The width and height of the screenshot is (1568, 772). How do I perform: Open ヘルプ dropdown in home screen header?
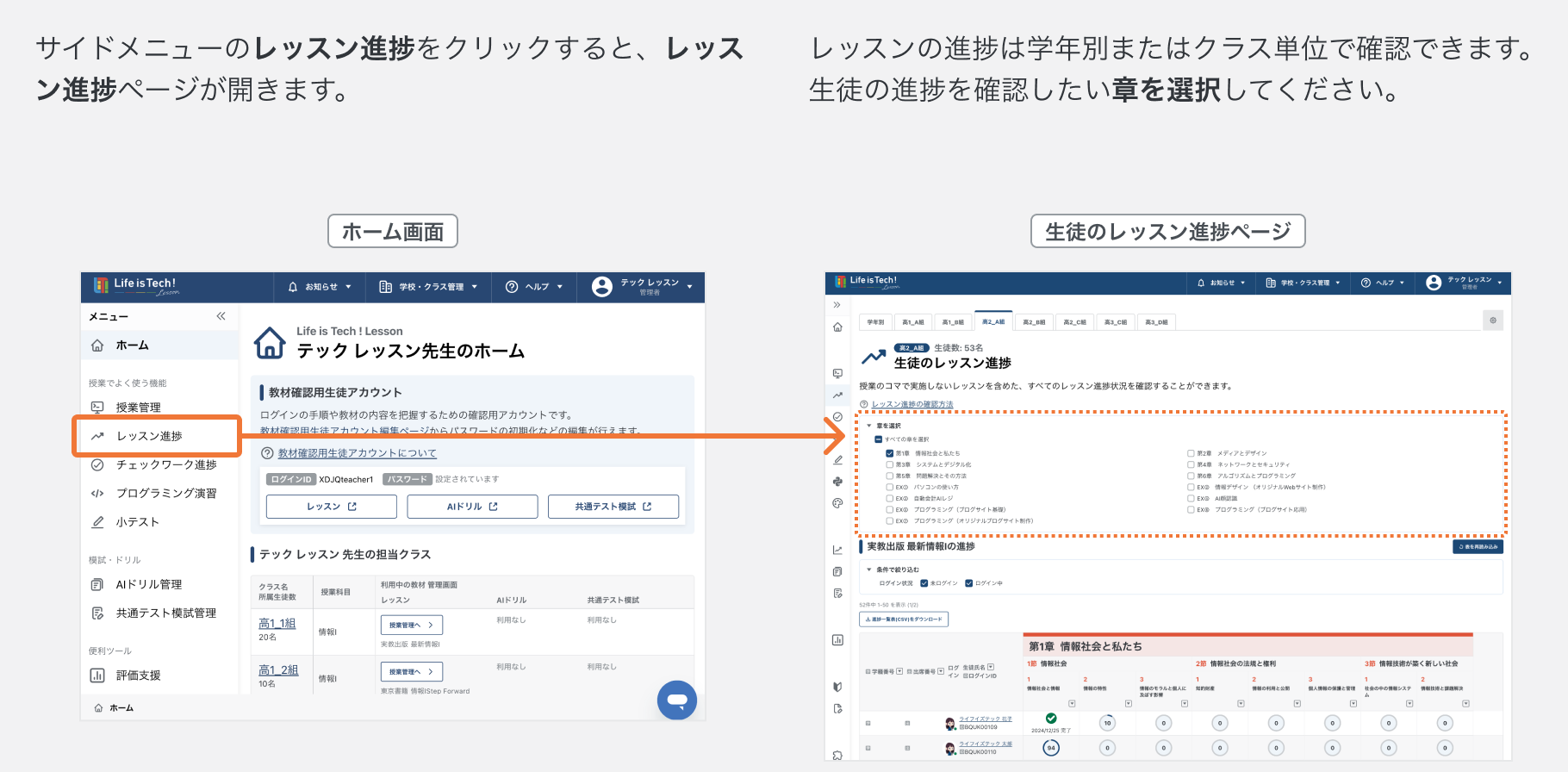pyautogui.click(x=534, y=287)
